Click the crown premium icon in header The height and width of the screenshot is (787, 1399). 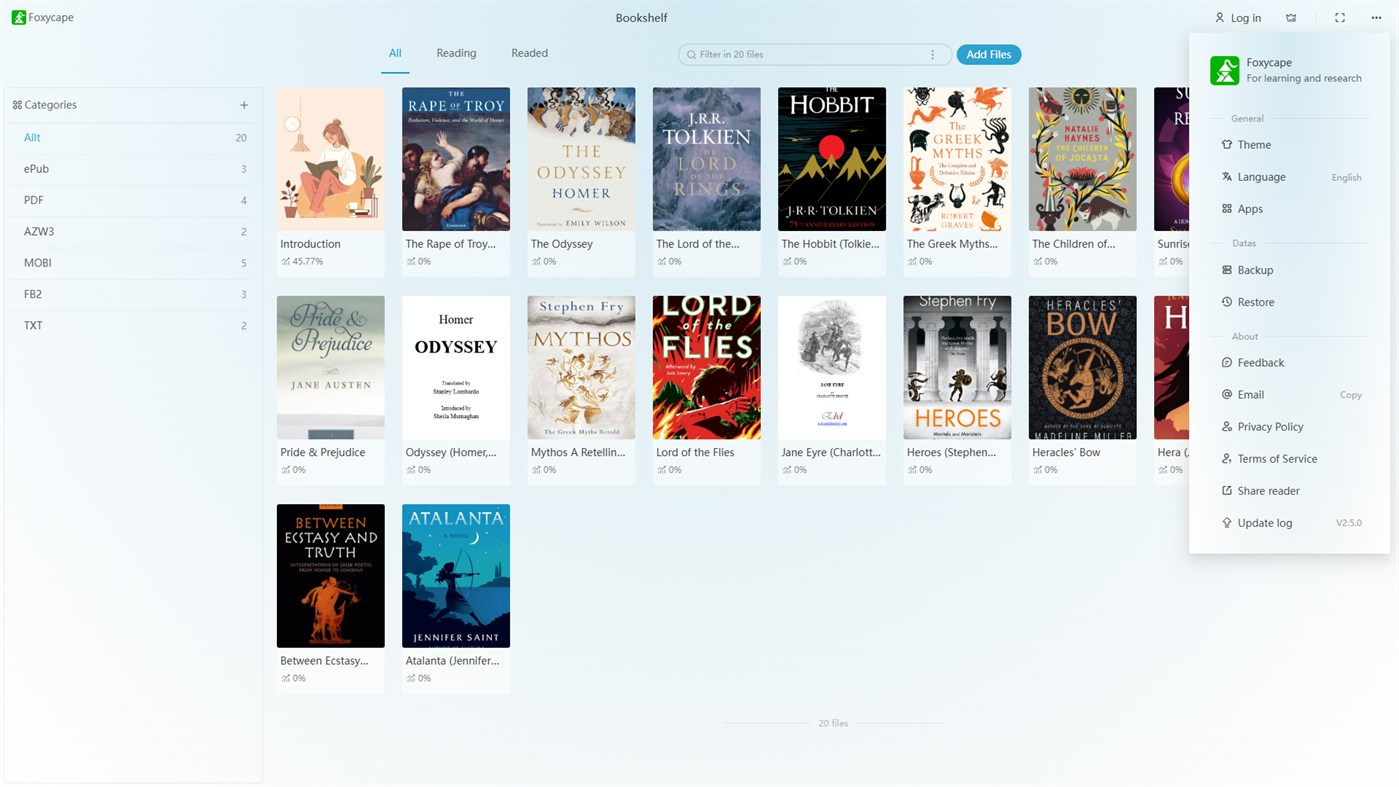pos(1290,17)
